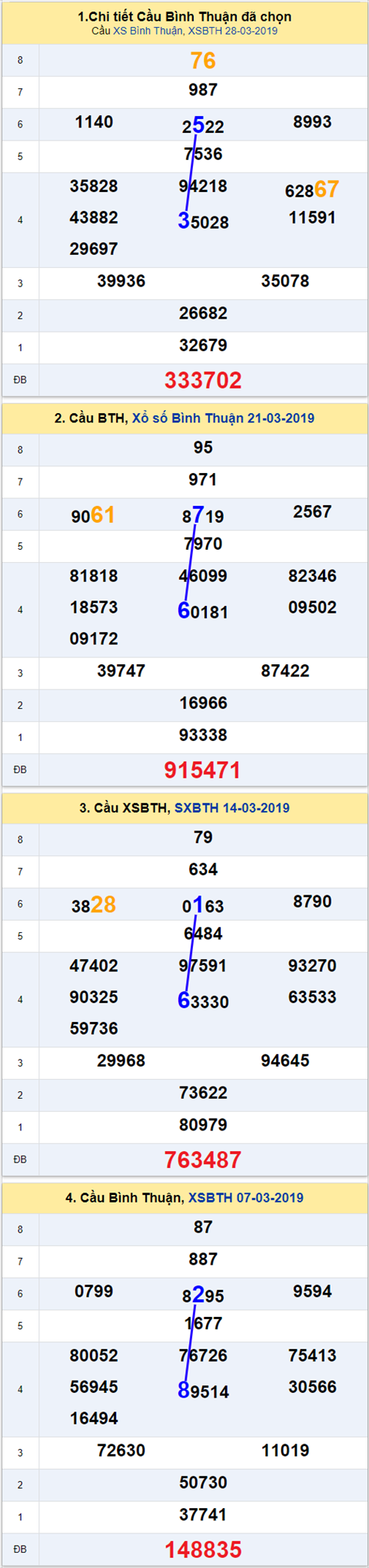Screen dimensions: 369x1568
Task: Select the prize number 90325
Action: coord(94,997)
